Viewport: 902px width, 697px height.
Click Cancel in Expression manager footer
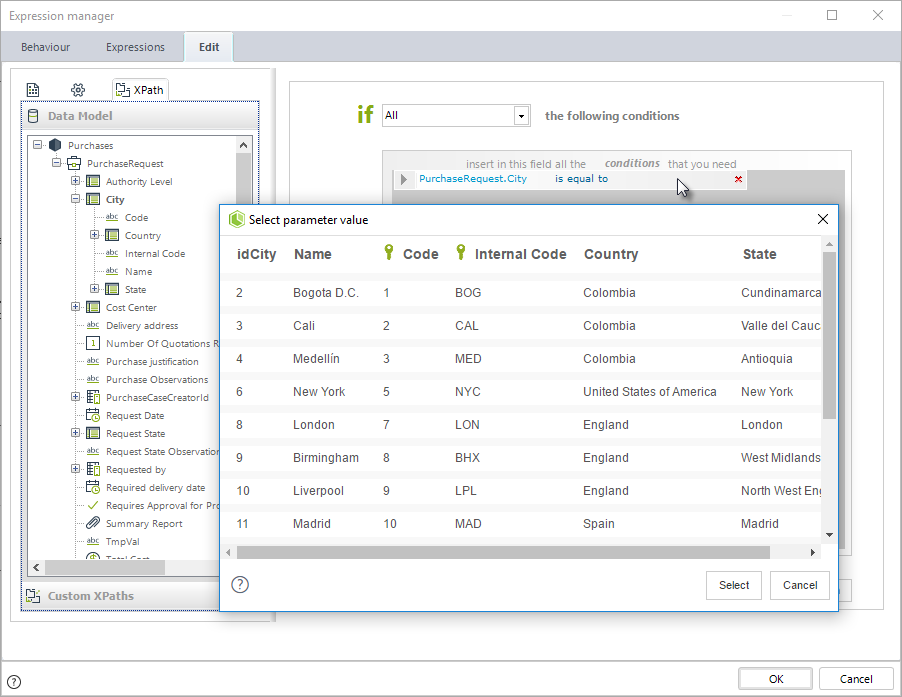[x=855, y=679]
